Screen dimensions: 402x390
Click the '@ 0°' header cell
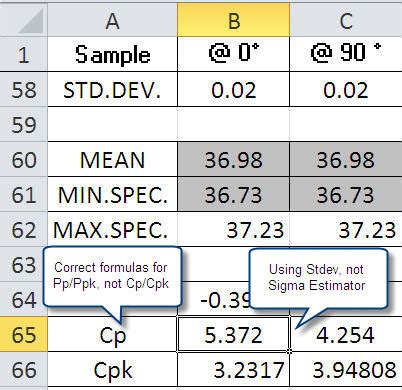click(234, 54)
